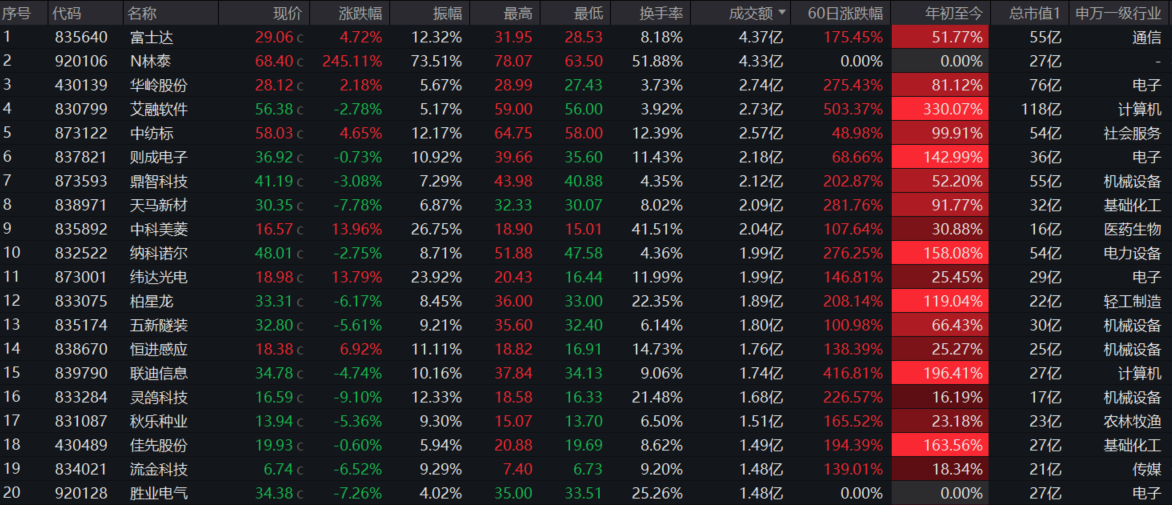Sort by 最低 column header

click(588, 13)
